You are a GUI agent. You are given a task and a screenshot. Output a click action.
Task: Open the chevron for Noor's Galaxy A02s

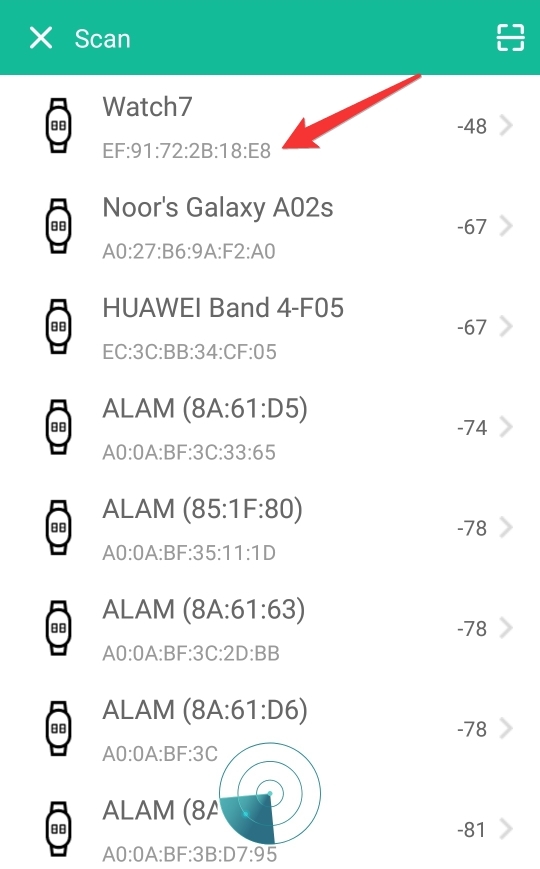(x=506, y=226)
